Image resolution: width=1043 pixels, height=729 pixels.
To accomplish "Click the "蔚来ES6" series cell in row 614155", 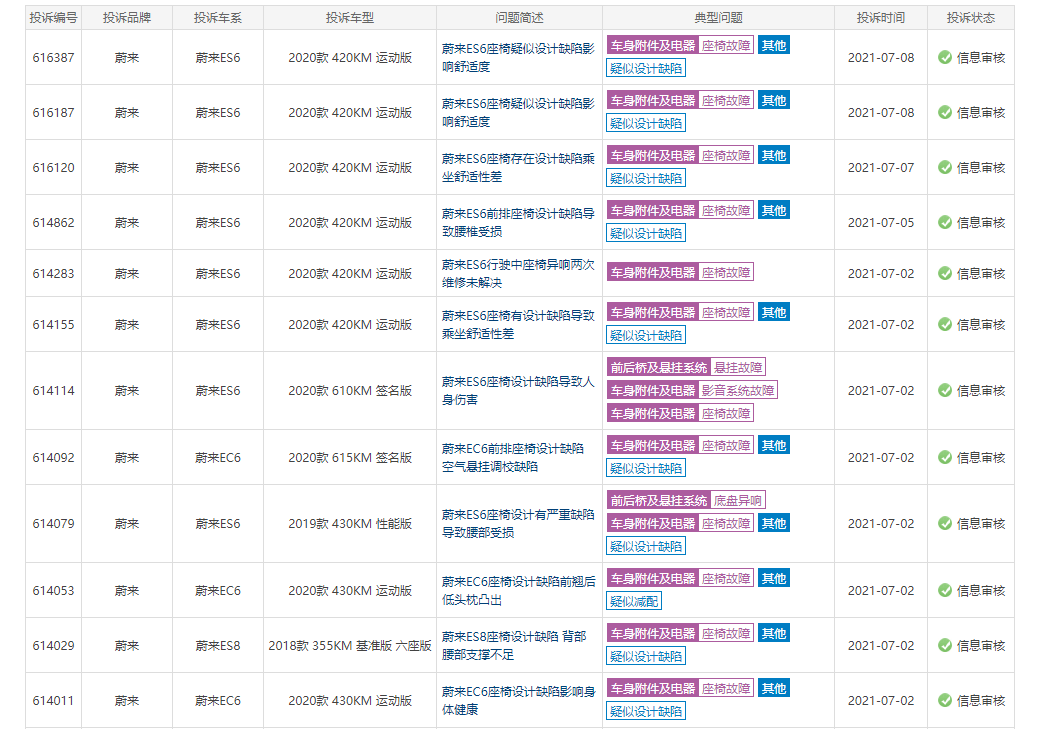I will coord(218,325).
